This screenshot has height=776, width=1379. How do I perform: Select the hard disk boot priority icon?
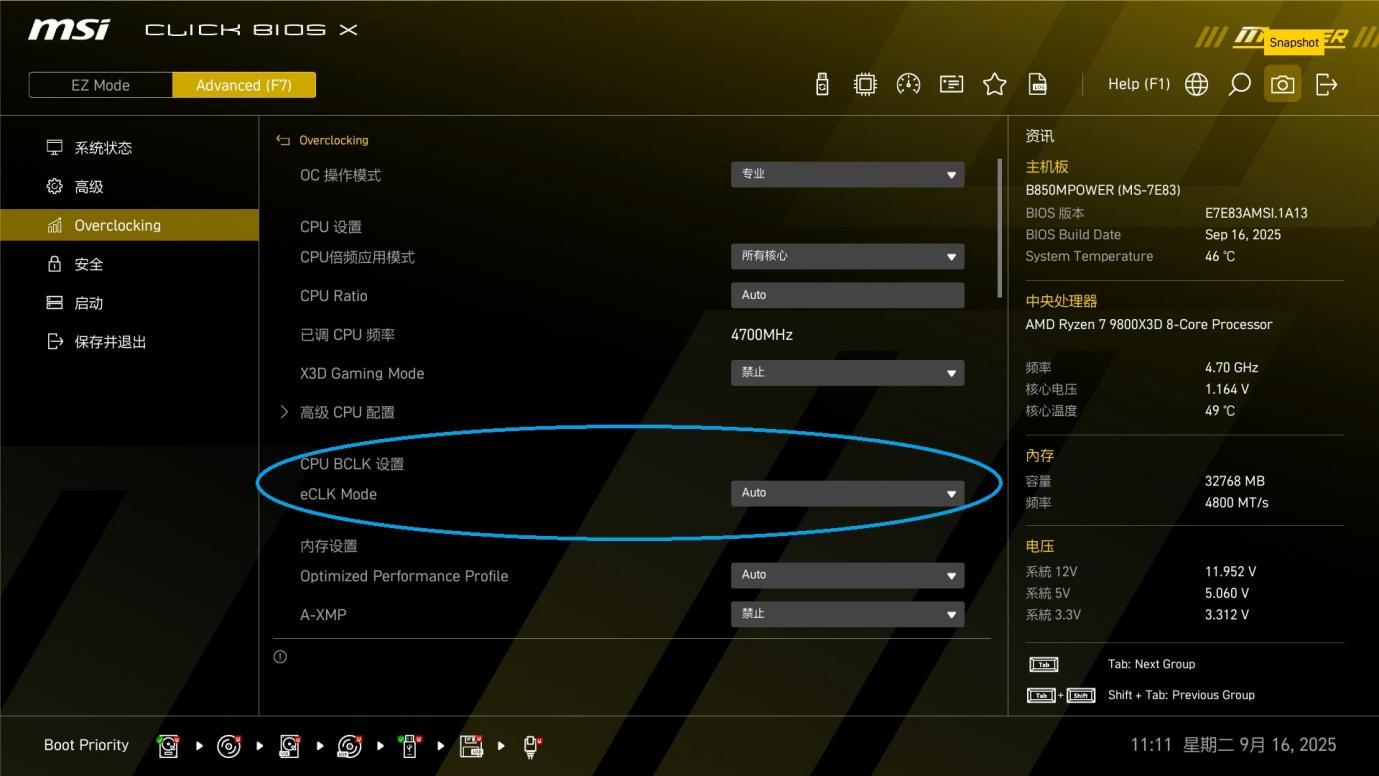[169, 746]
